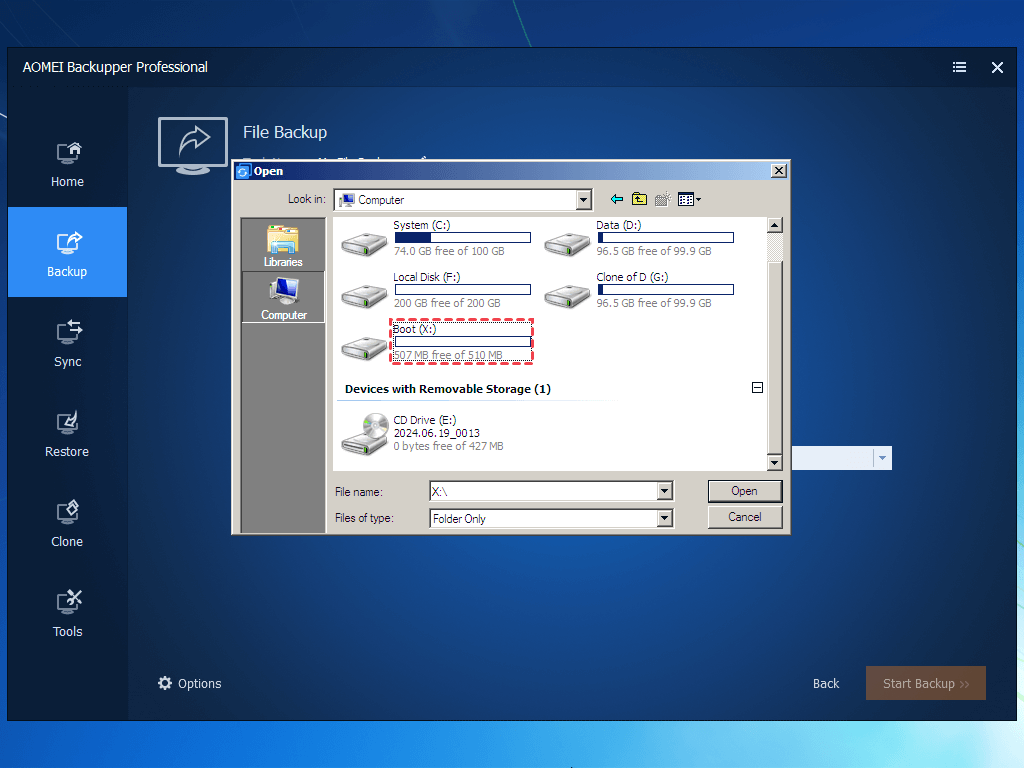Click '74.0 GB free of 100 GB' text

449,251
